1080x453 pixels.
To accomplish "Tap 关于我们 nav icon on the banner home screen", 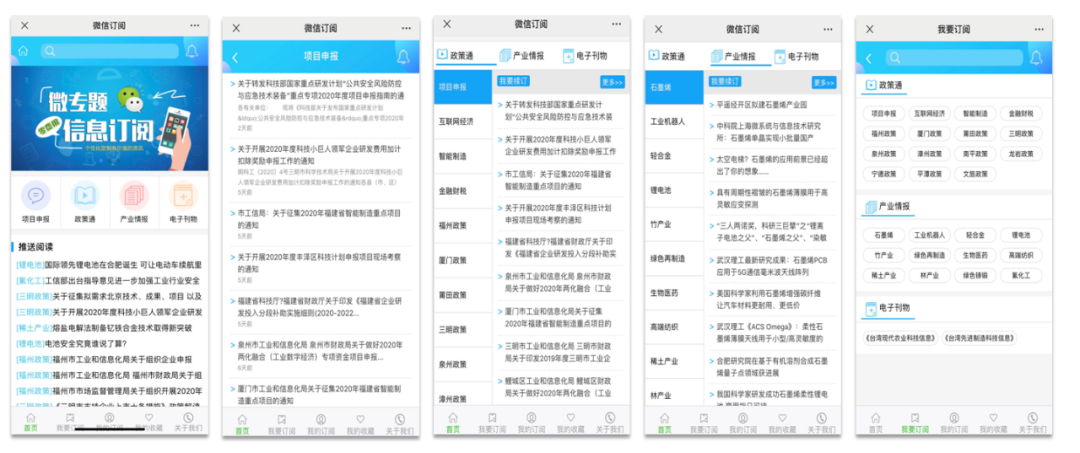I will point(188,418).
